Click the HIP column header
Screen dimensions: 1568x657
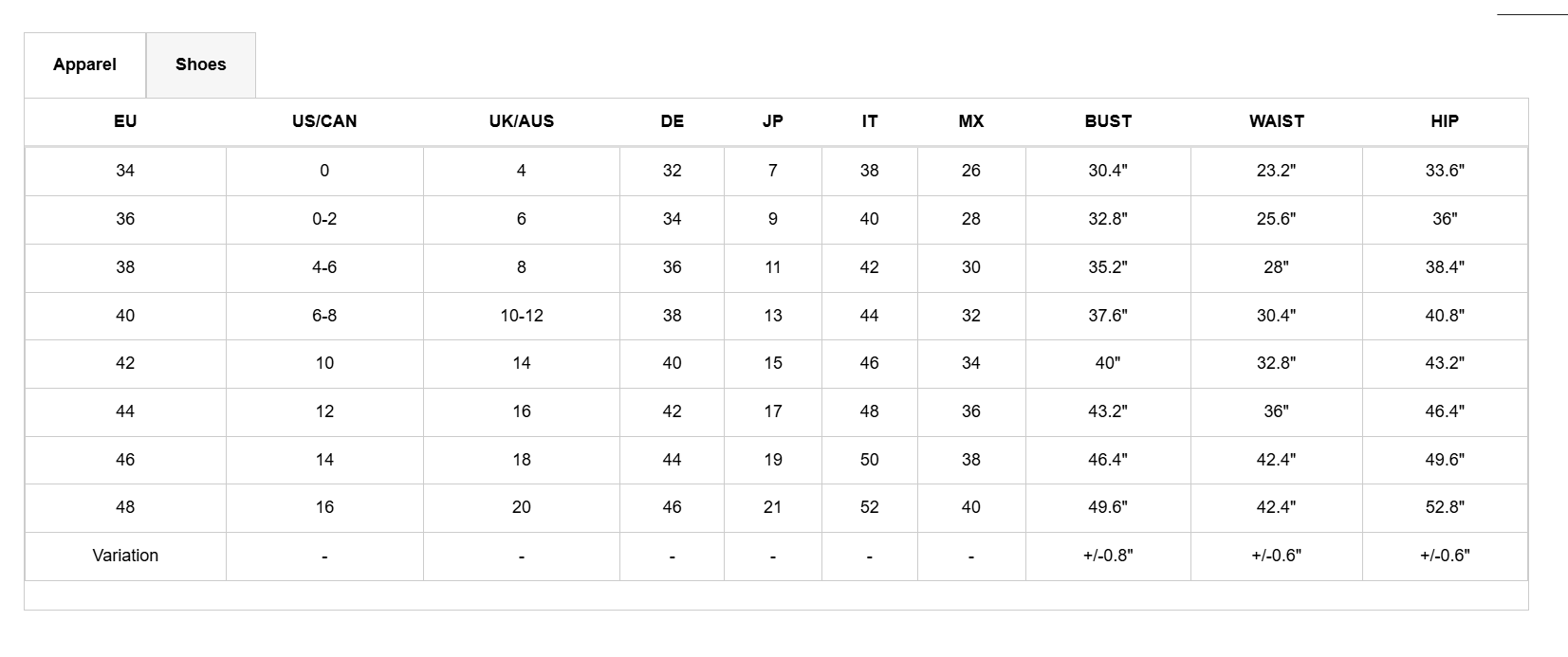click(1445, 121)
